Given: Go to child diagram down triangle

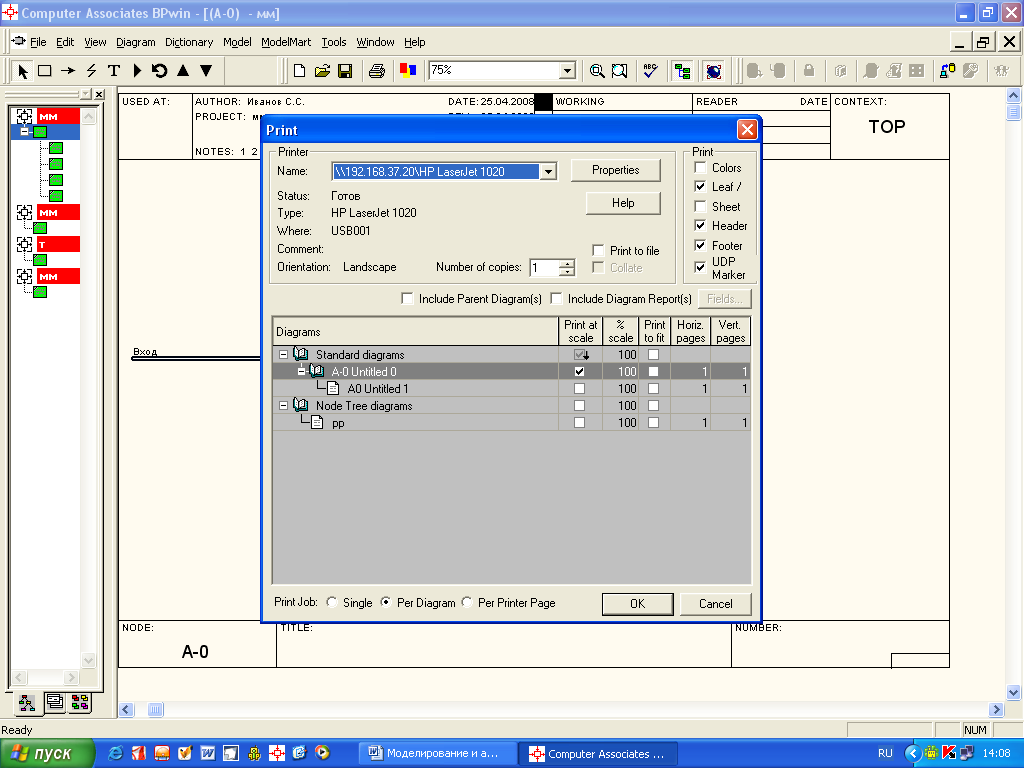Looking at the screenshot, I should click(206, 71).
